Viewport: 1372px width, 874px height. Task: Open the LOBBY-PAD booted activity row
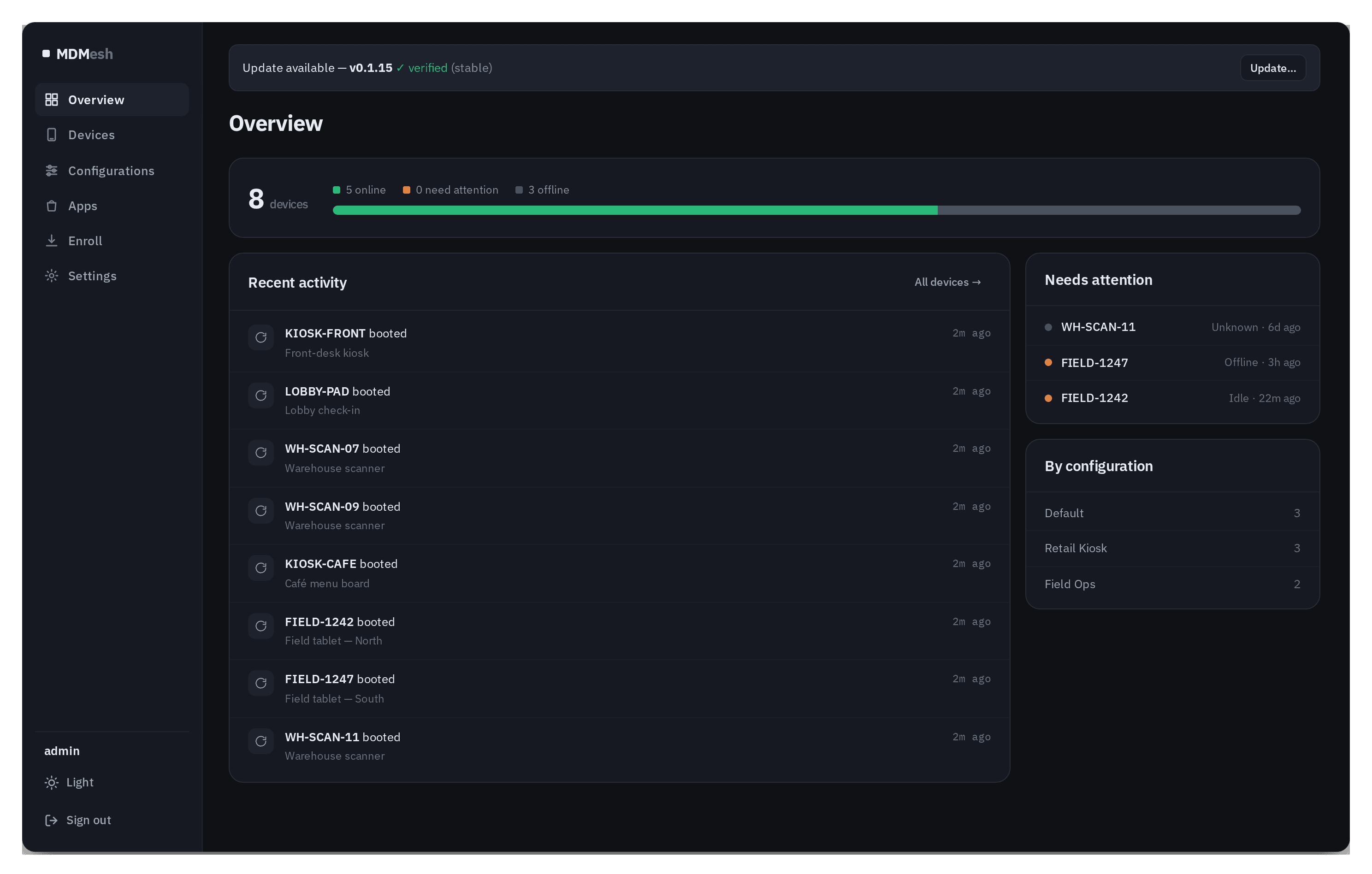tap(619, 401)
